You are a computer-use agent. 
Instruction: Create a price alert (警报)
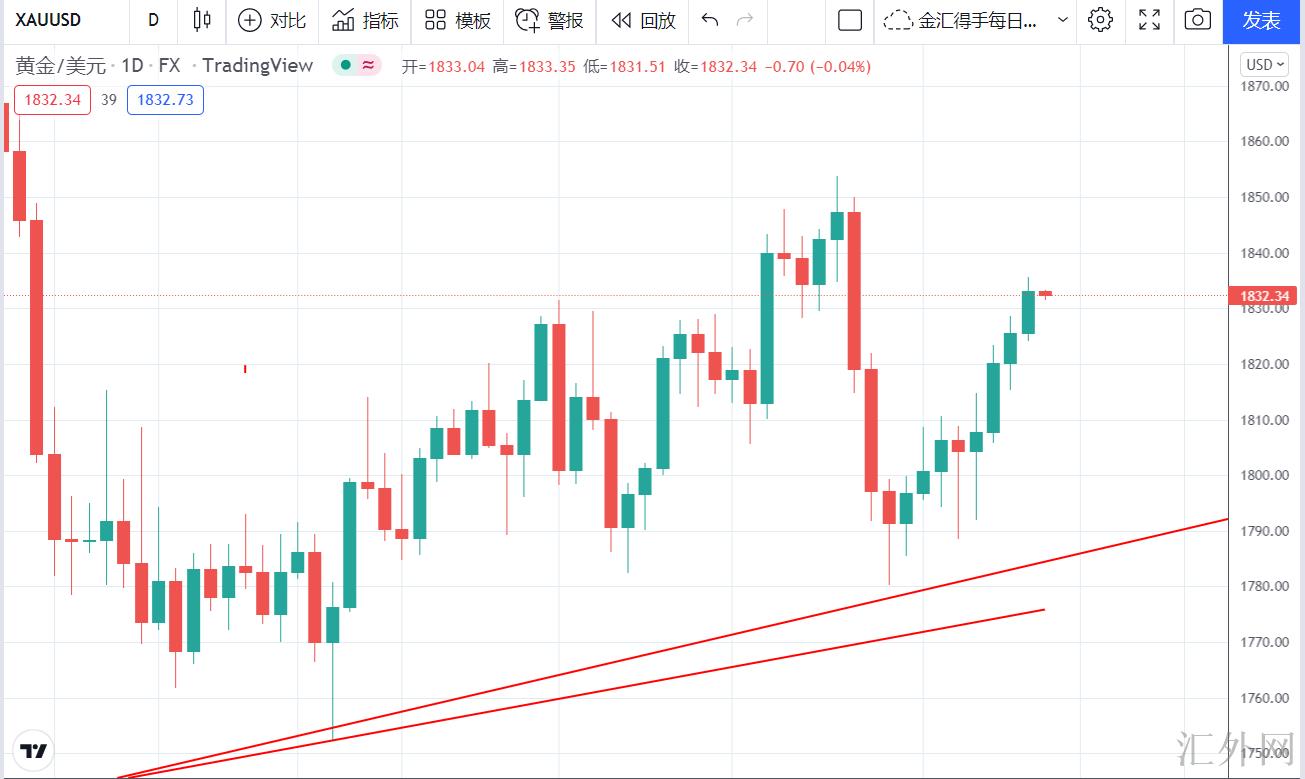coord(549,20)
